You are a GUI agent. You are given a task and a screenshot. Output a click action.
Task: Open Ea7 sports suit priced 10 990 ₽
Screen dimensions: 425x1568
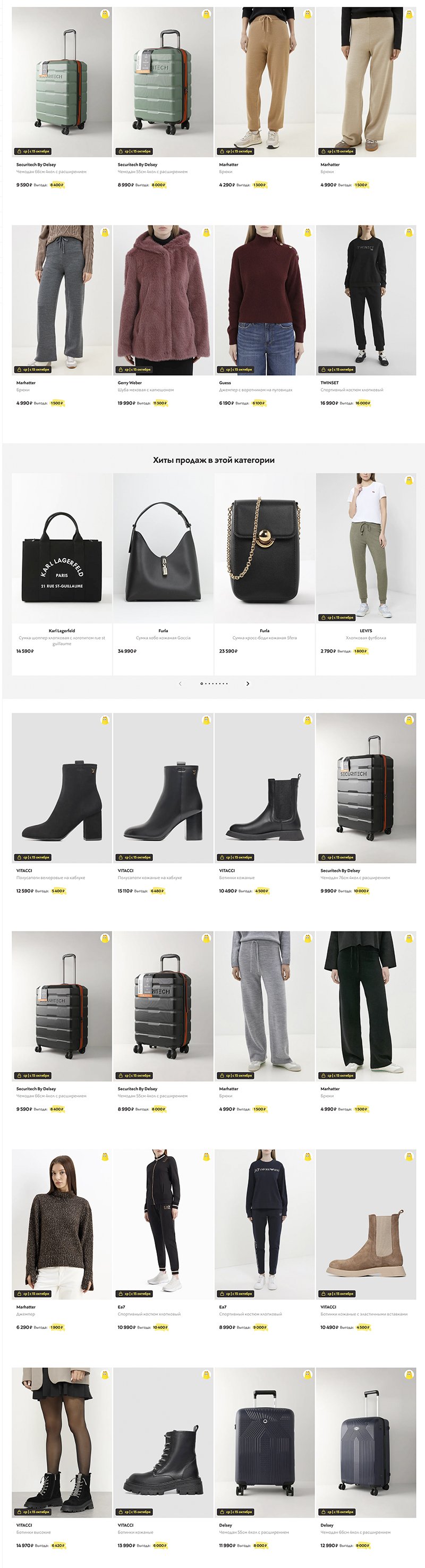click(163, 1224)
